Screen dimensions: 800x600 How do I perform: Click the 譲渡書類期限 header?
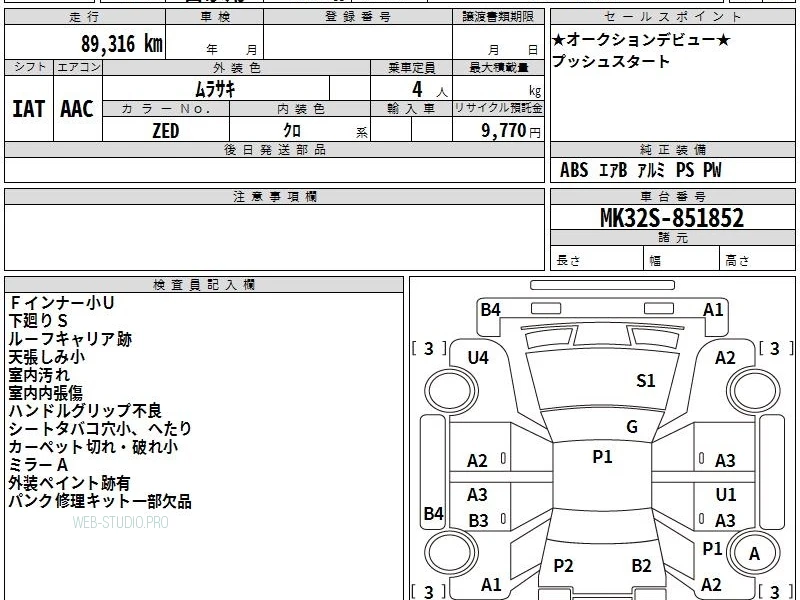pos(498,17)
